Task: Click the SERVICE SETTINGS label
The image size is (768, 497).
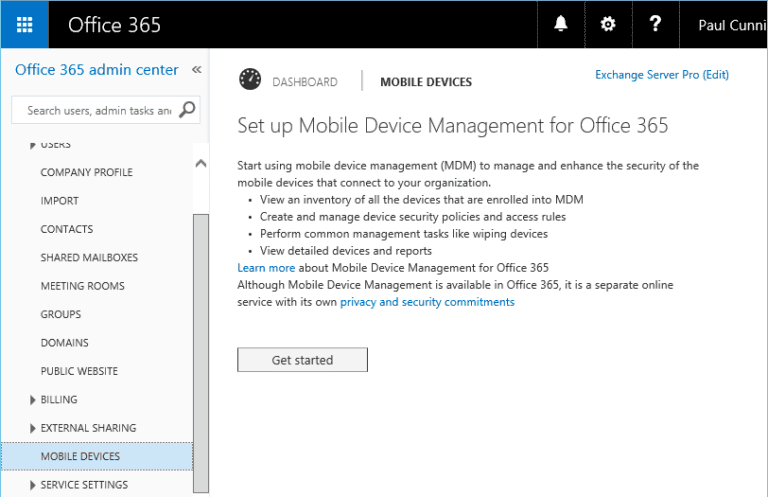Action: (84, 485)
